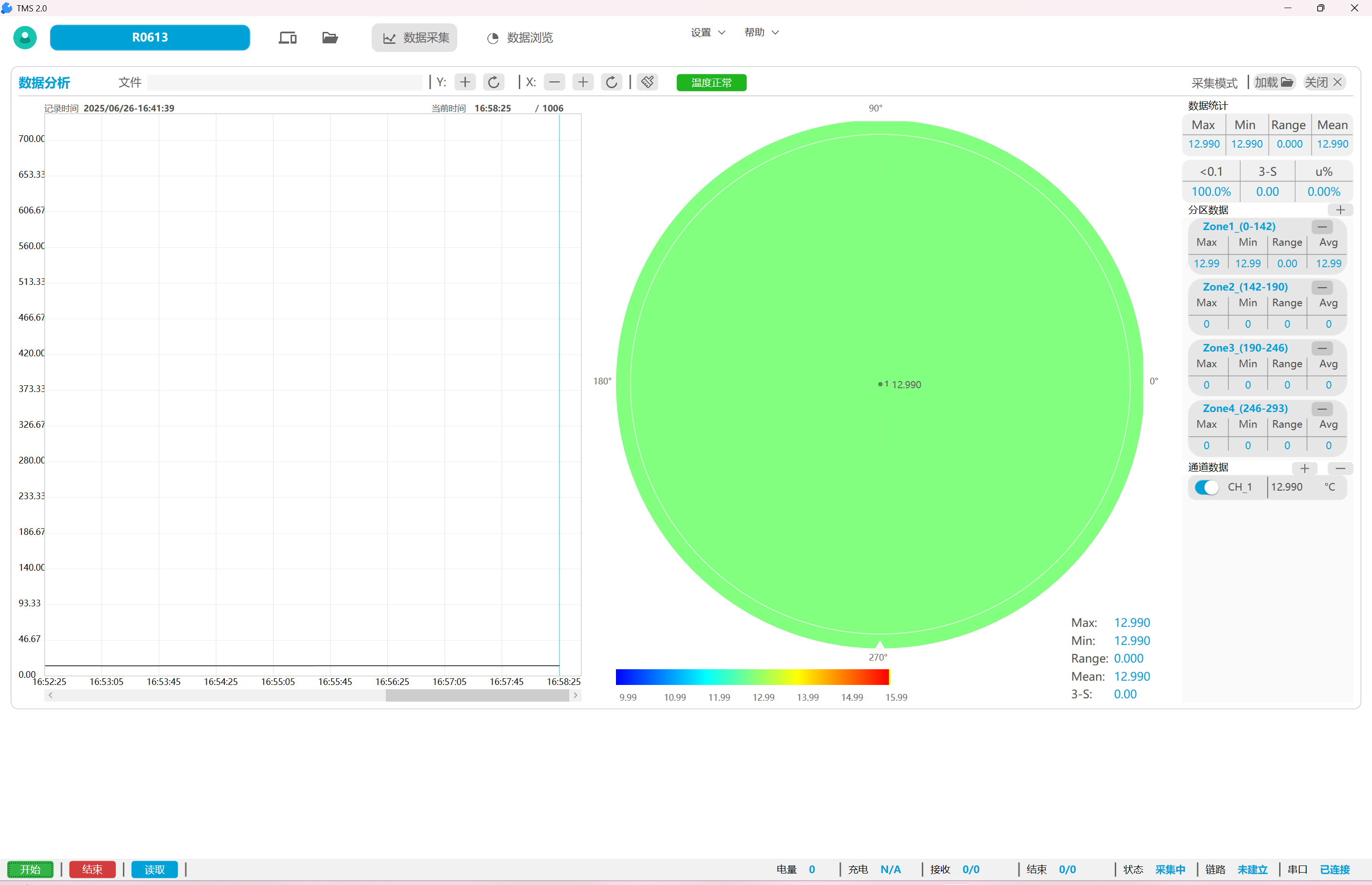Remove Zone4_(246-293) with minus icon

1322,409
